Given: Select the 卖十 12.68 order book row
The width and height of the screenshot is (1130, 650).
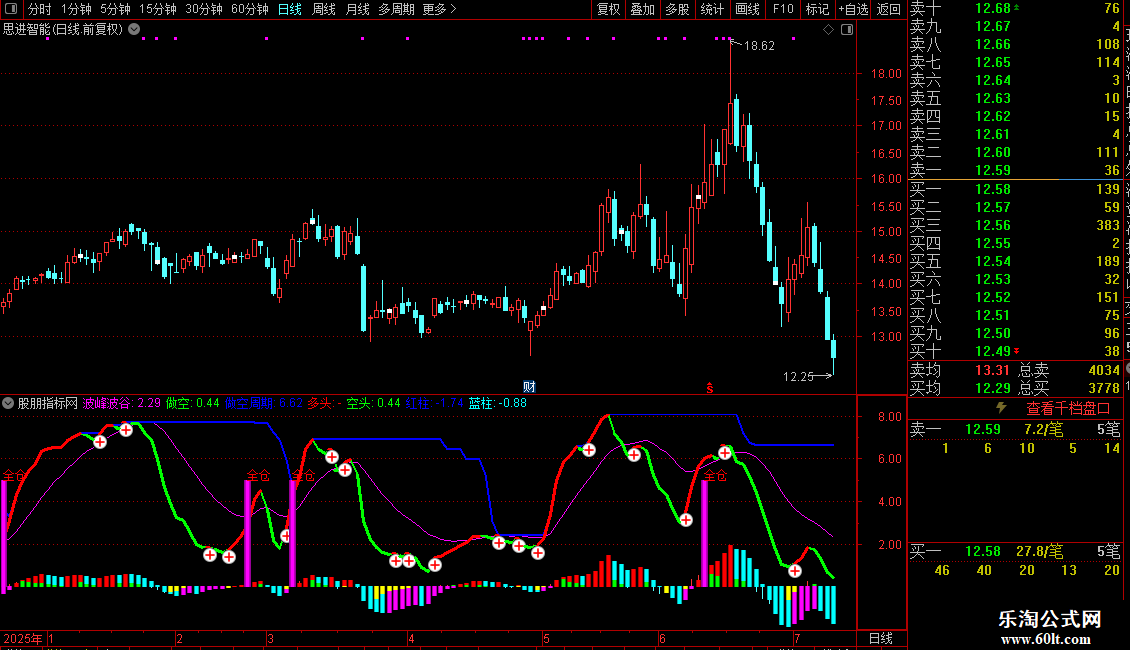Looking at the screenshot, I should tap(1015, 9).
